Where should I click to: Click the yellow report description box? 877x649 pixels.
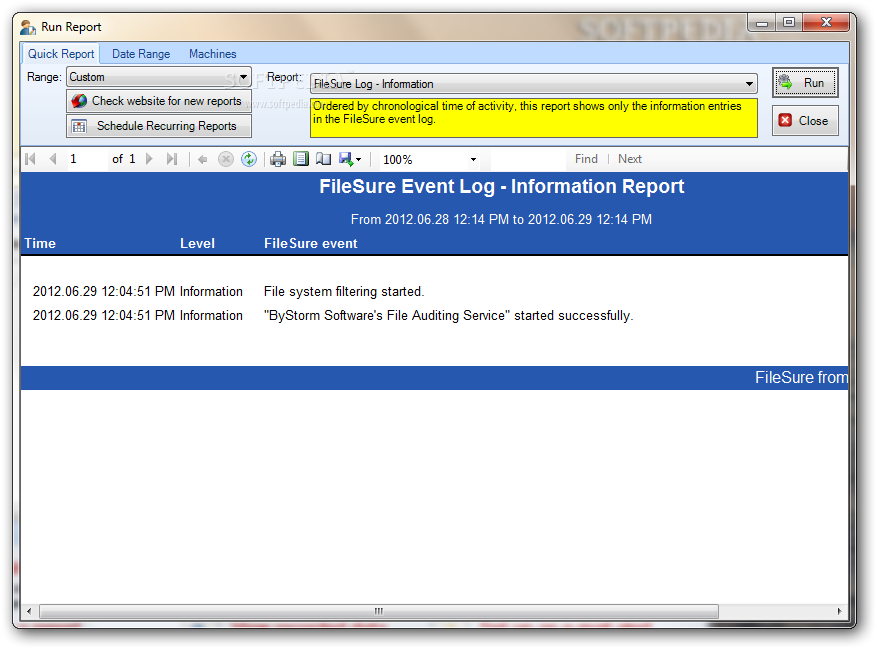tap(534, 118)
